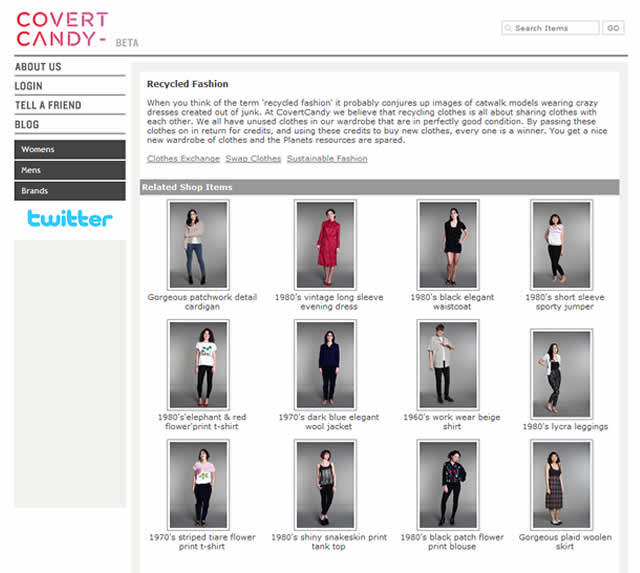Click '1970's dark blue elegant wool jacket' caption
The width and height of the screenshot is (640, 573).
[329, 422]
